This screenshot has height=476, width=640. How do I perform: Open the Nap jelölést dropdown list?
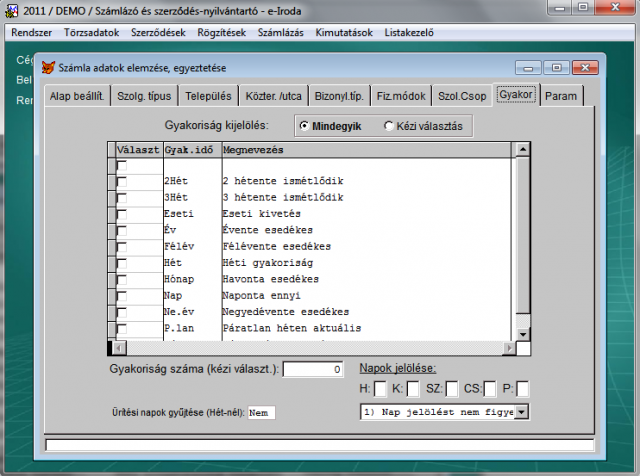pos(522,412)
